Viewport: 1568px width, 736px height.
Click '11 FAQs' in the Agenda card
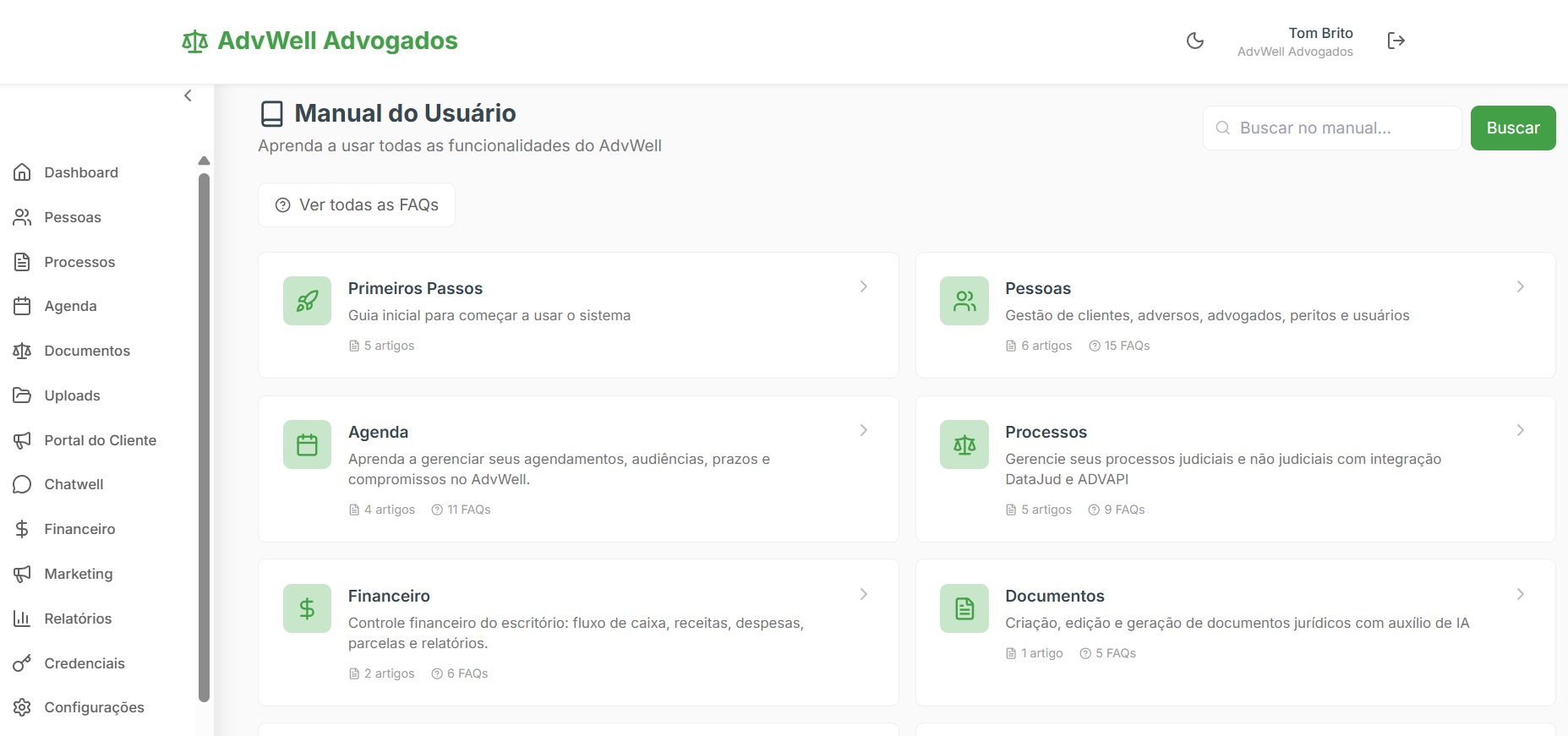[x=461, y=510]
